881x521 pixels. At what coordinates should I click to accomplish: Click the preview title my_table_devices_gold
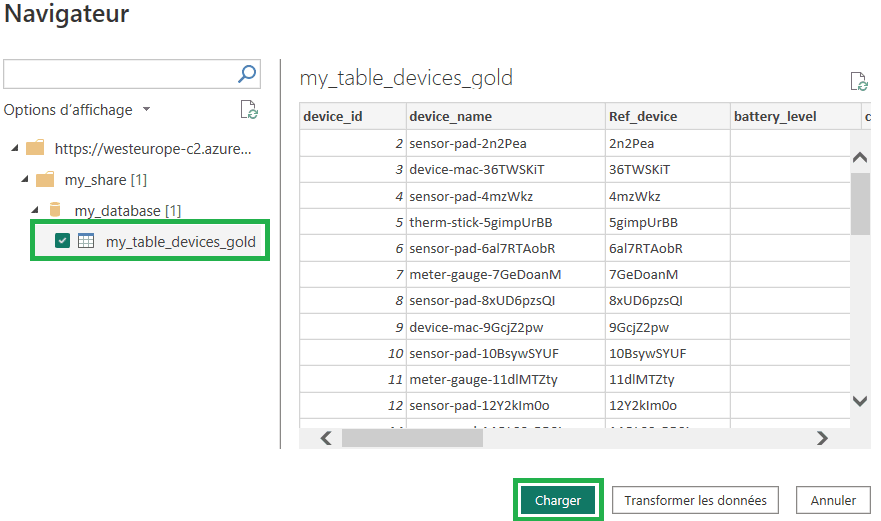click(x=406, y=78)
